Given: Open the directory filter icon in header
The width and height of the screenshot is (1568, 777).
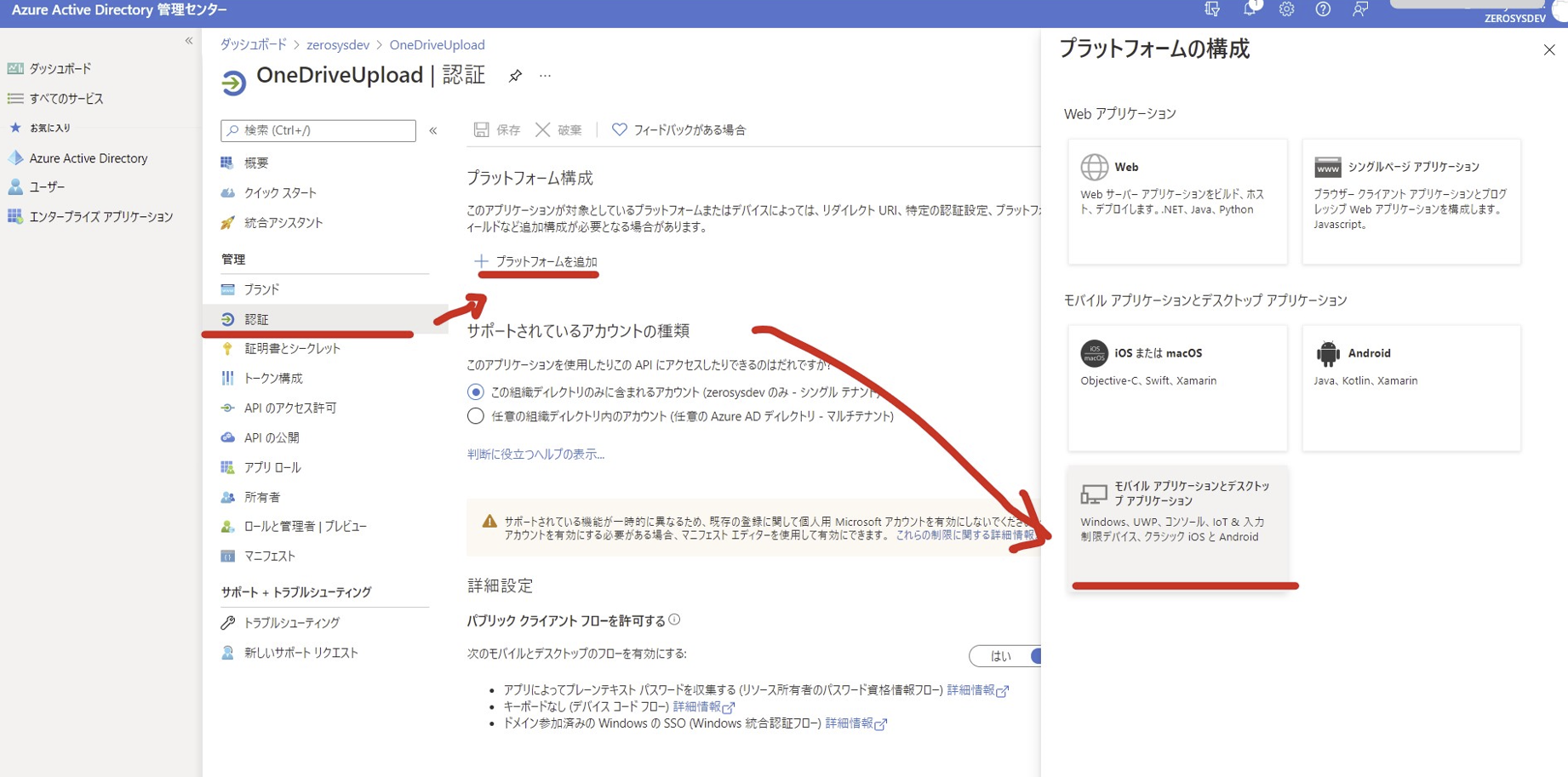Looking at the screenshot, I should click(1212, 9).
